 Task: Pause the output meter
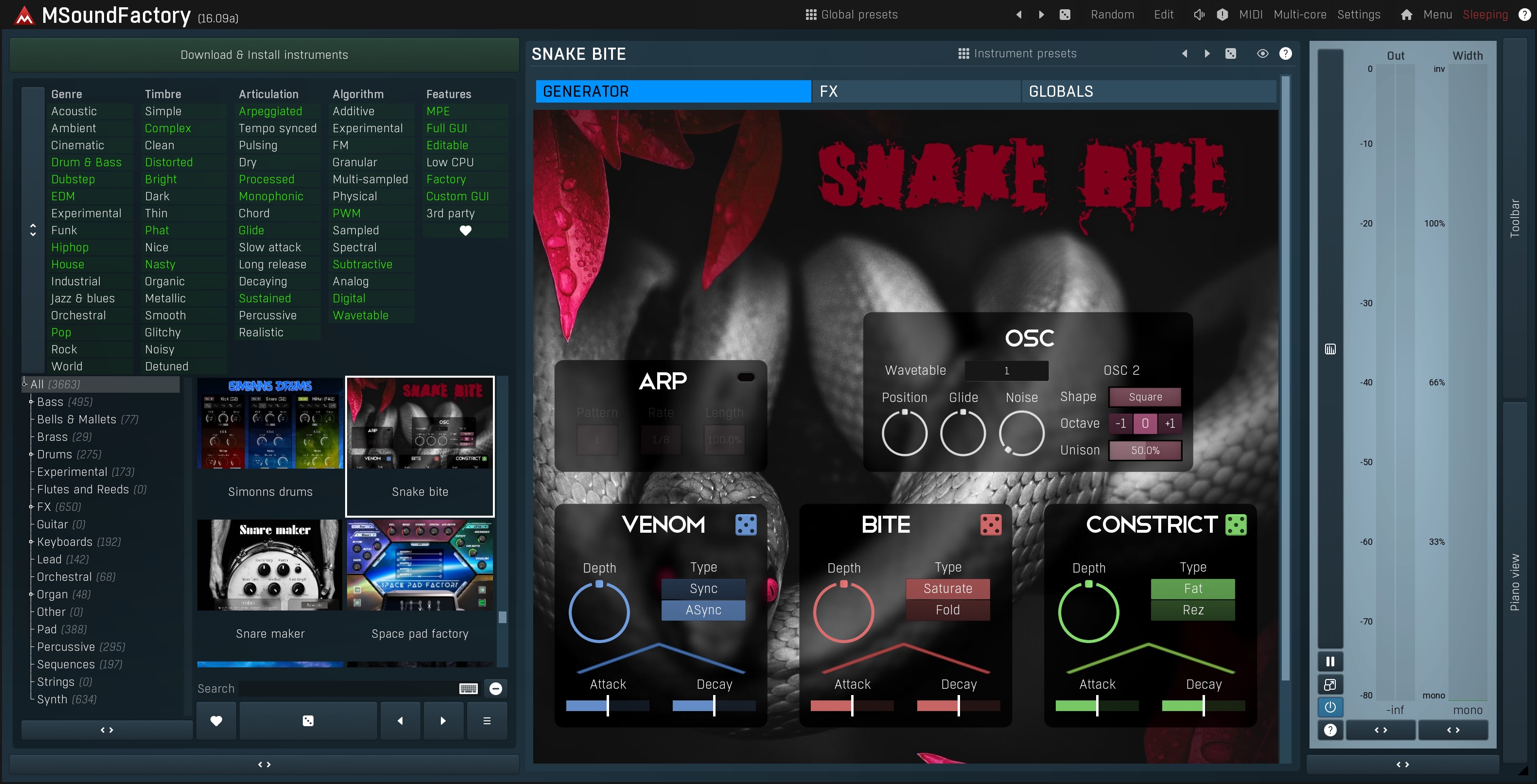pyautogui.click(x=1330, y=661)
